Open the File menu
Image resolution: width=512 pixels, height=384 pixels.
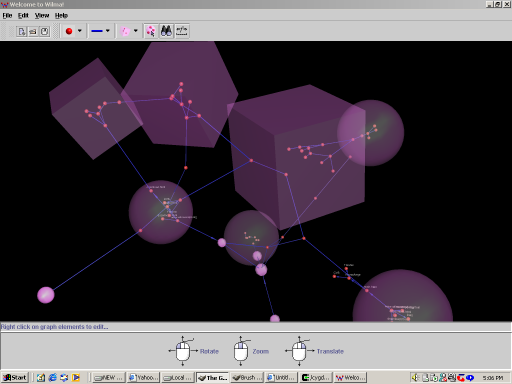pos(7,15)
